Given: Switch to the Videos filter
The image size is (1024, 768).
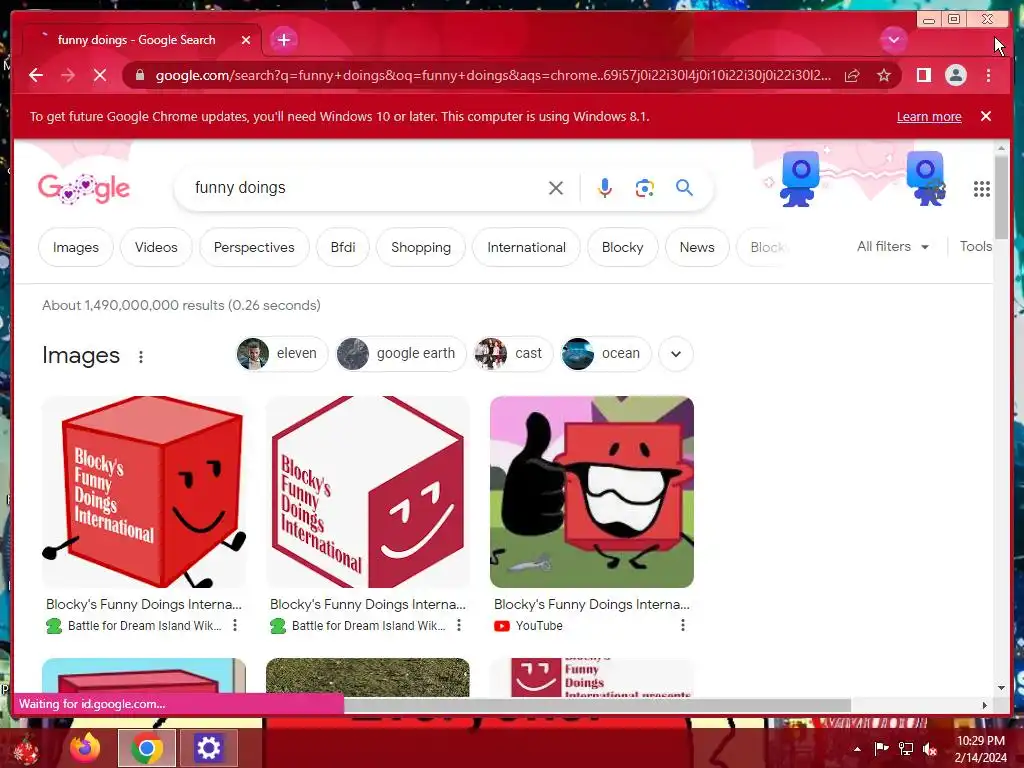Looking at the screenshot, I should click(156, 248).
